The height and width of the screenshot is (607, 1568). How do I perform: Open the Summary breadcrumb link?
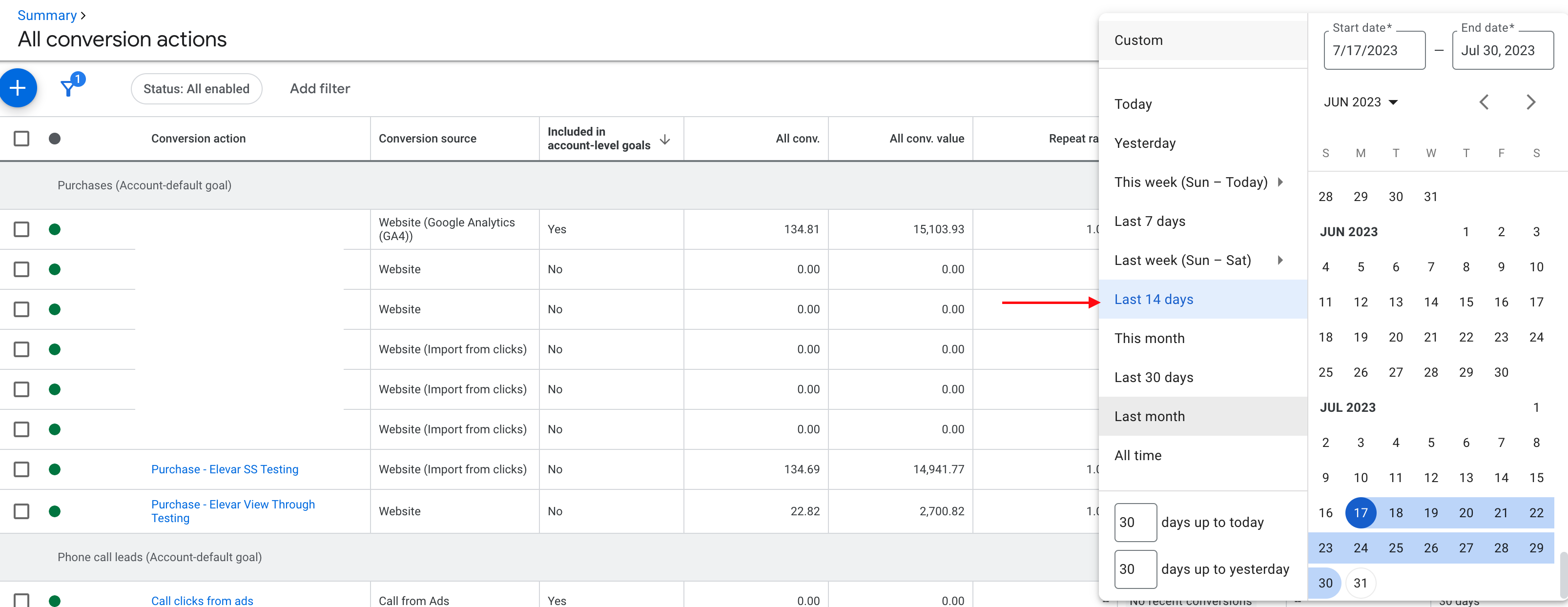pos(47,16)
